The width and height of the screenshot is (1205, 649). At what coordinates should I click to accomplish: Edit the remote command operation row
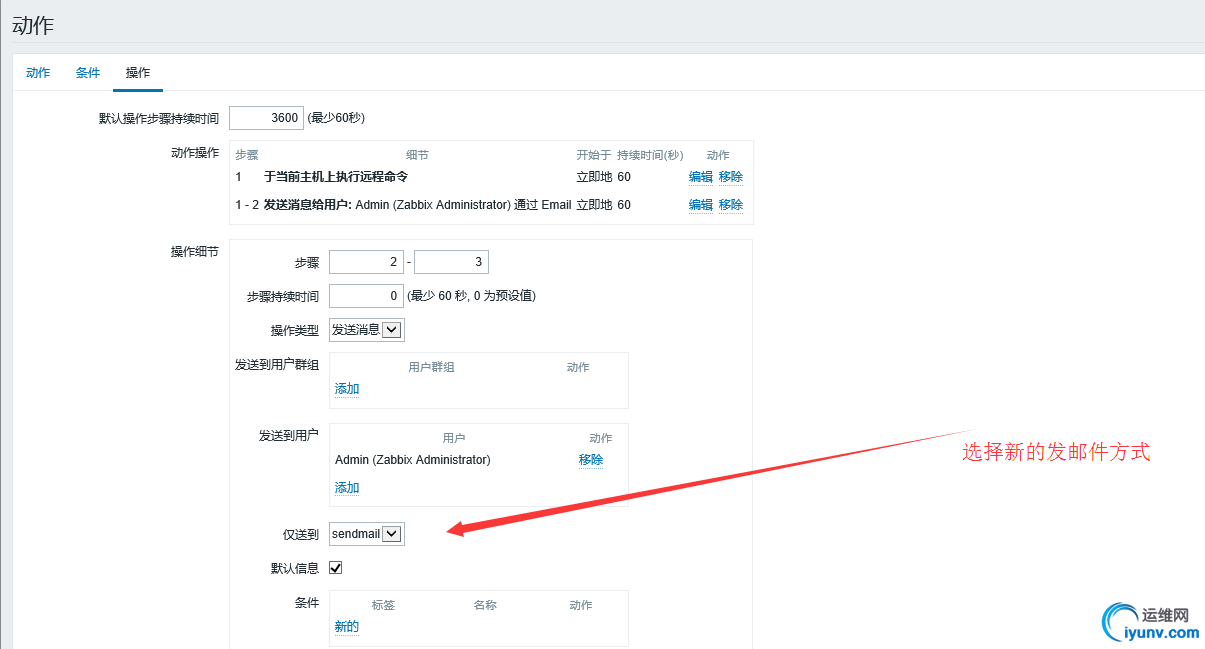coord(700,177)
